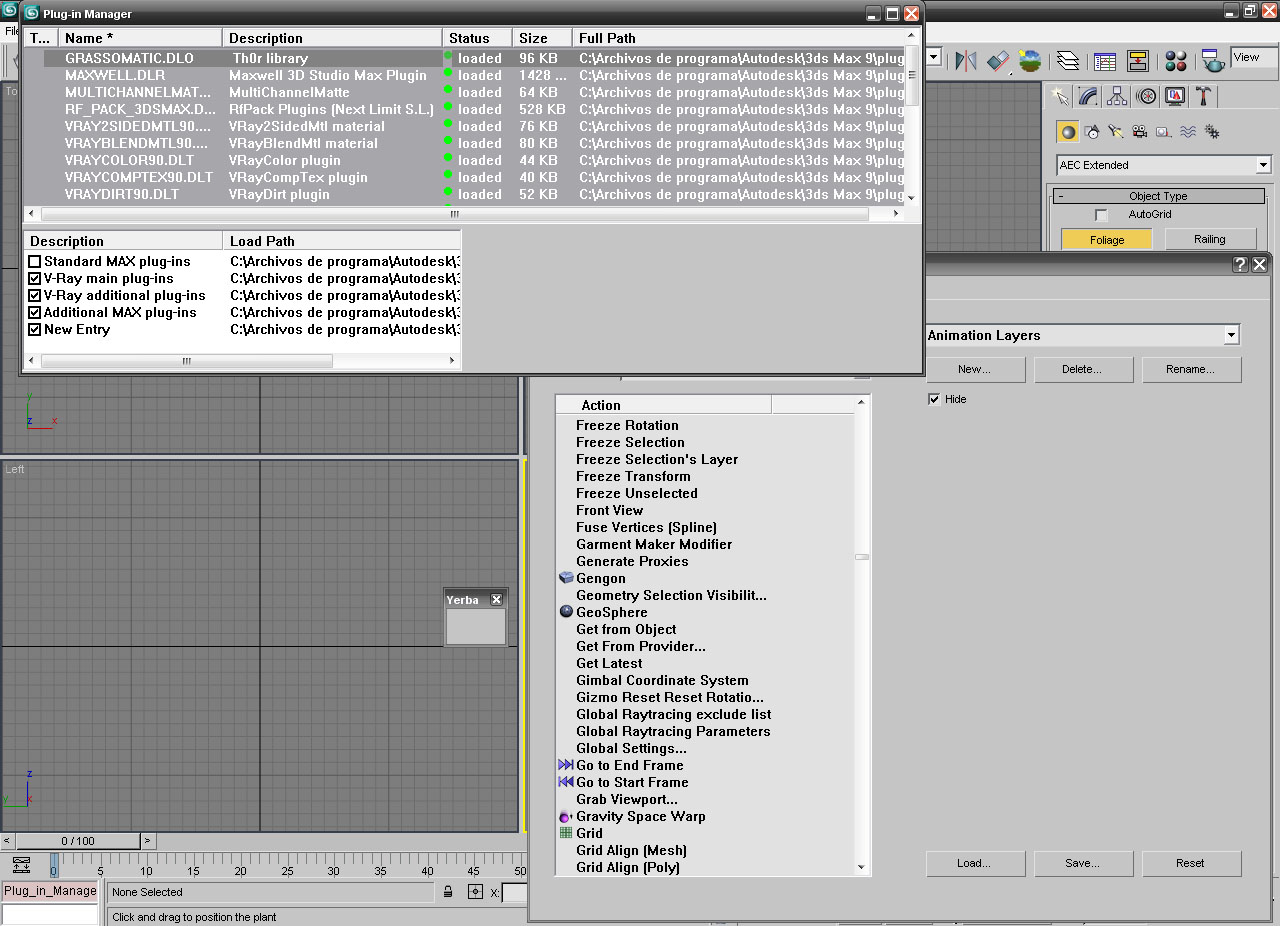The width and height of the screenshot is (1280, 926).
Task: Switch to Utilities panel hammer icon
Action: pyautogui.click(x=1204, y=96)
